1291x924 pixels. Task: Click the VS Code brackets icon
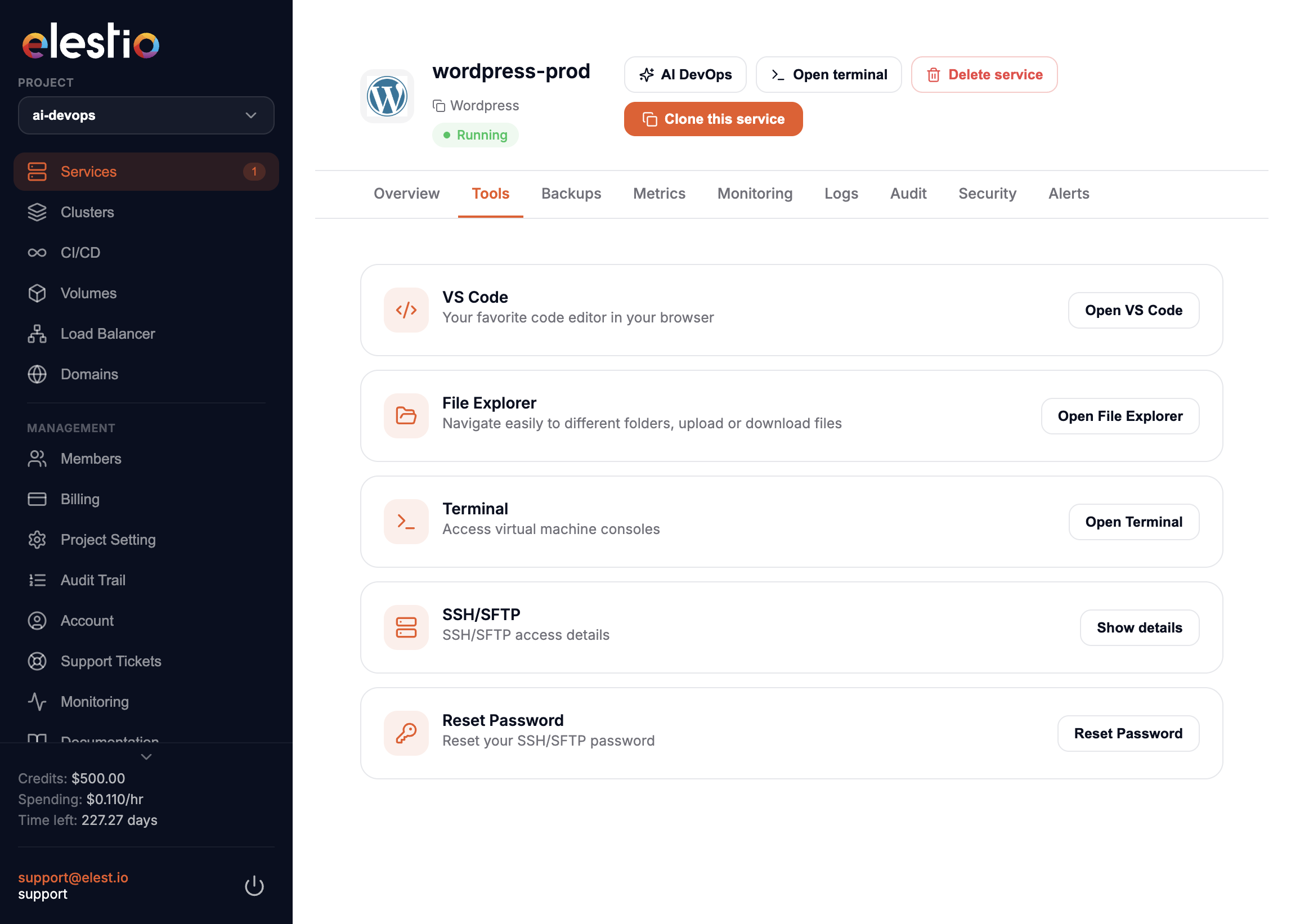406,310
